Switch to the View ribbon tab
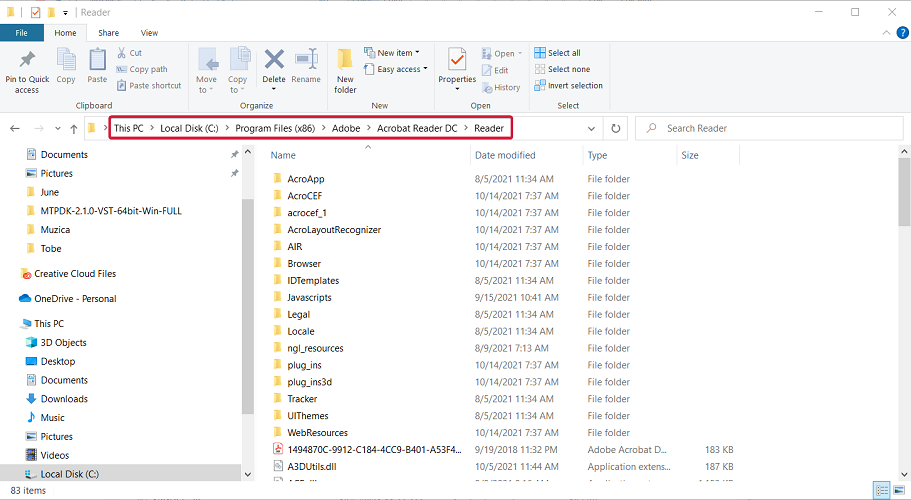The height and width of the screenshot is (500, 911). [x=149, y=33]
